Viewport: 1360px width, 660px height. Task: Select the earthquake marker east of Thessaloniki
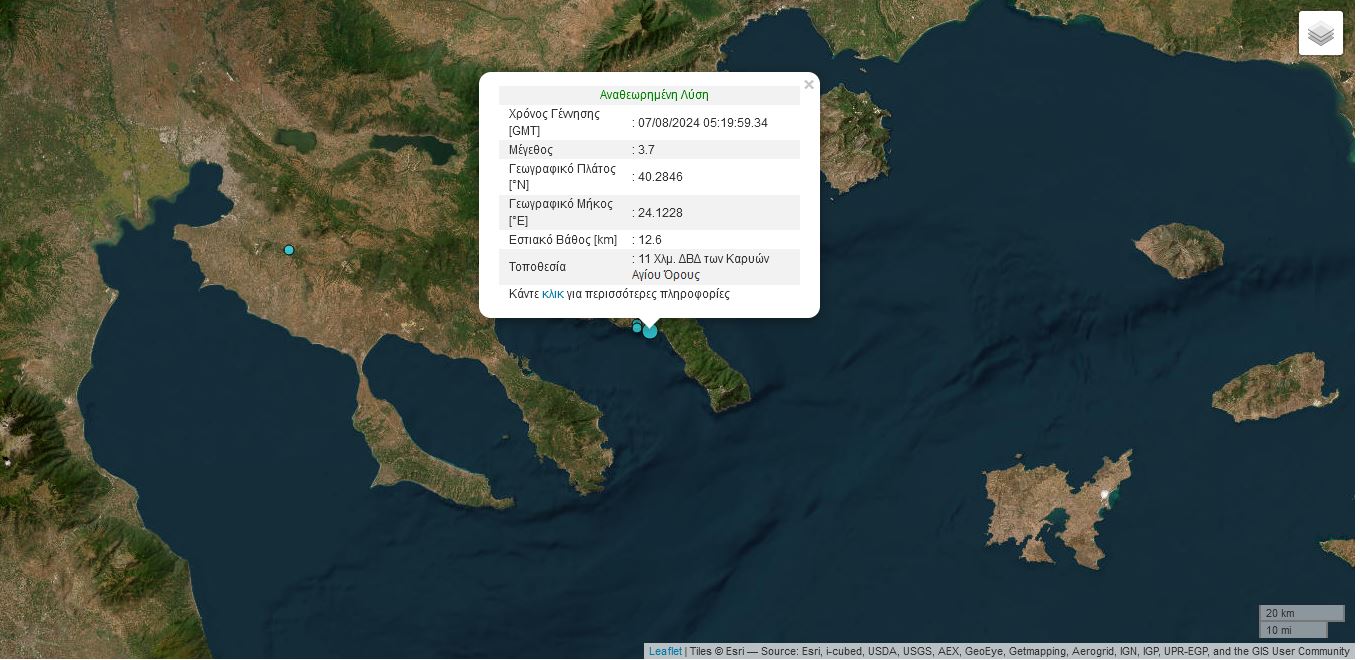tap(289, 250)
